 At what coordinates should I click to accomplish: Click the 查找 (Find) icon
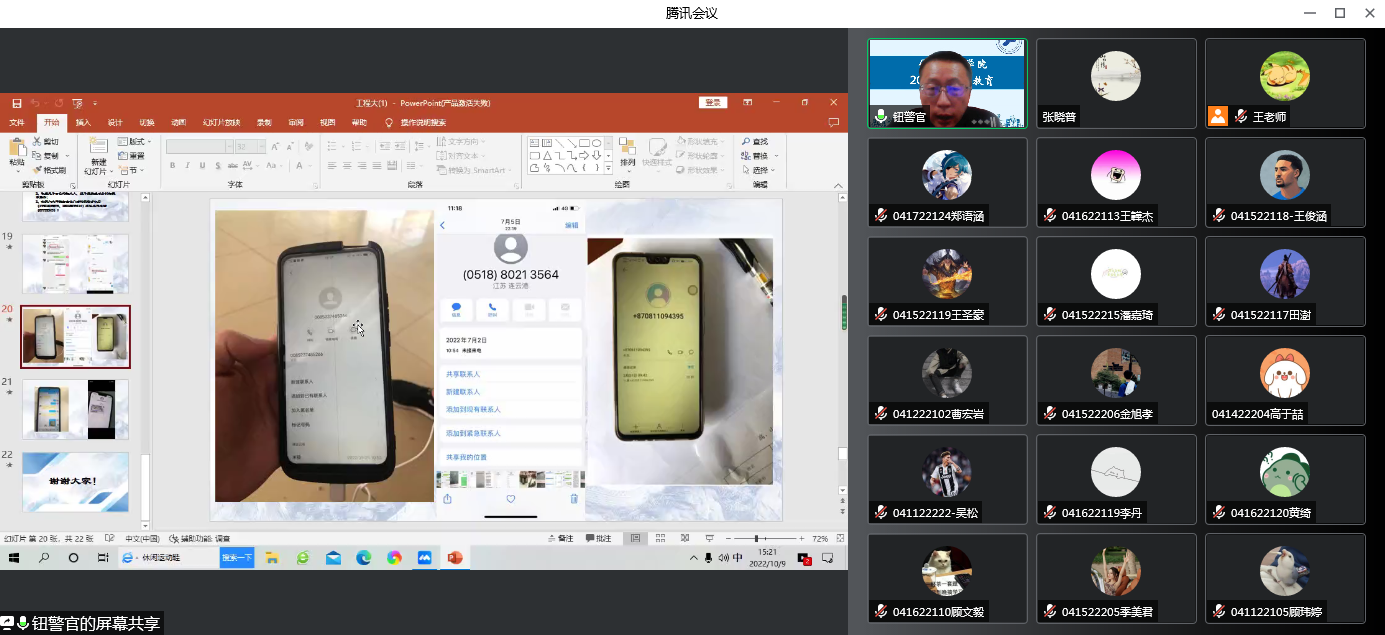[755, 142]
